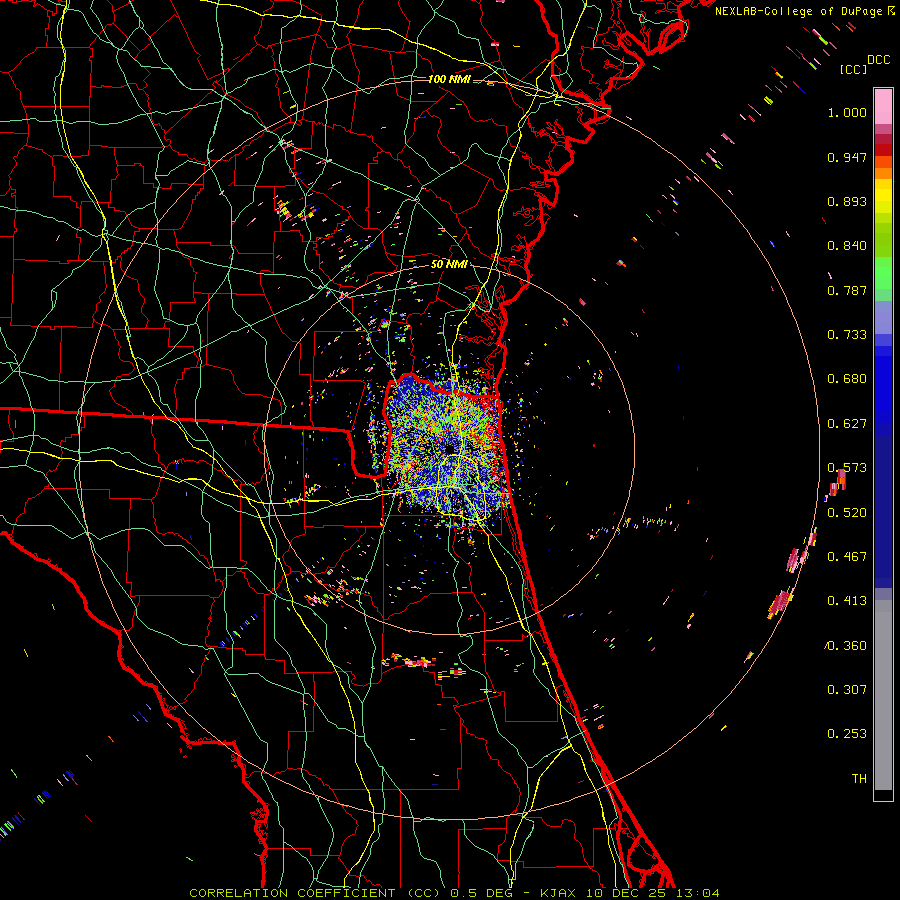Click the 0.627 legend value

[847, 424]
